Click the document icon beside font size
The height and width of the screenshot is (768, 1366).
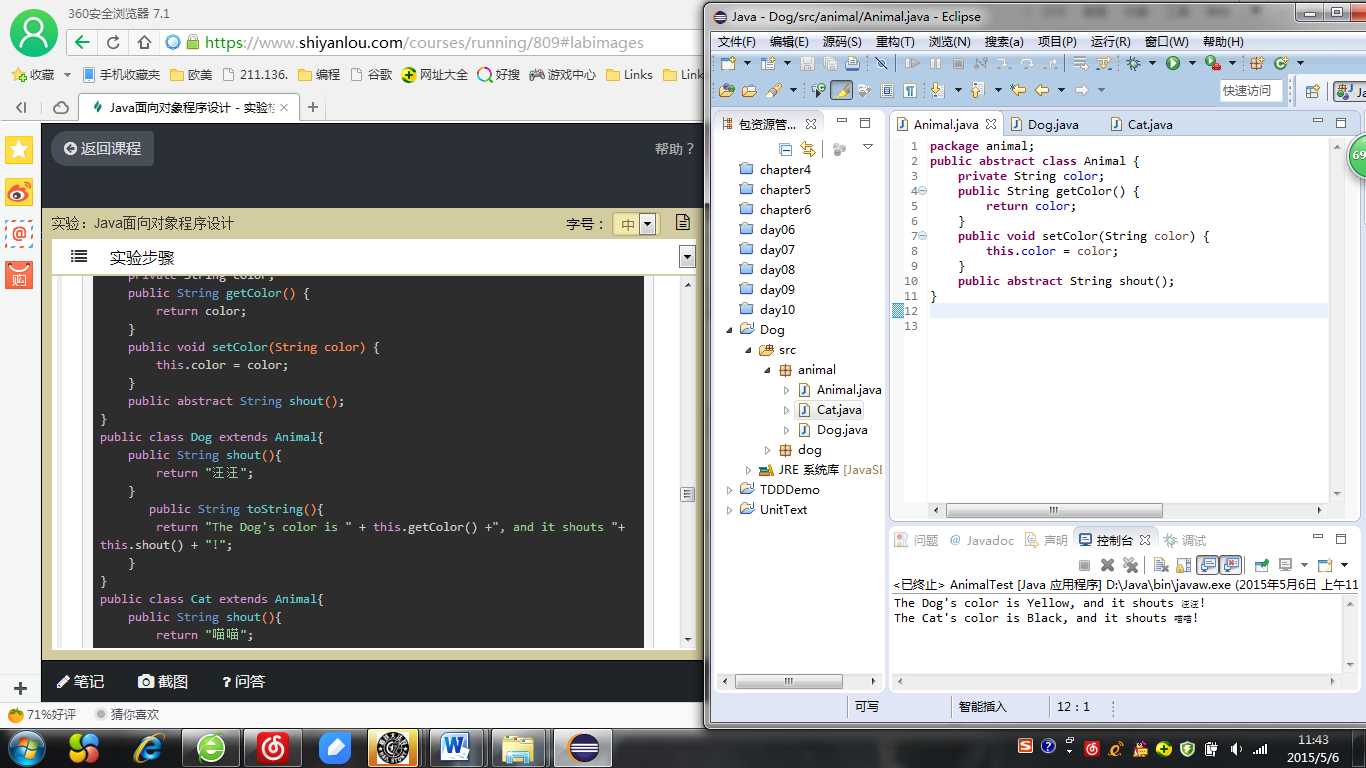click(683, 222)
